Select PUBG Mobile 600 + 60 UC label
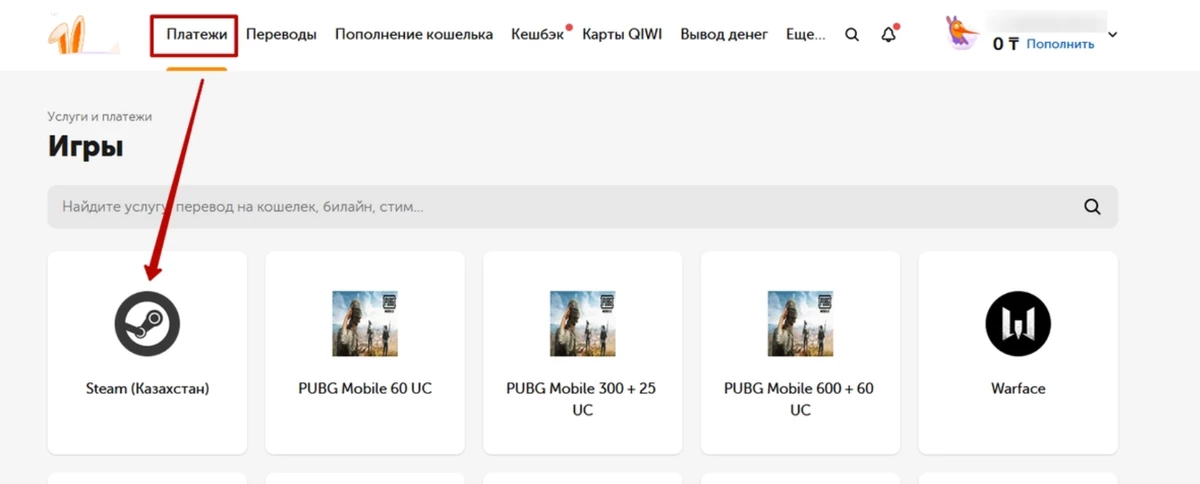Screen dimensions: 1200x484 pyautogui.click(x=800, y=399)
